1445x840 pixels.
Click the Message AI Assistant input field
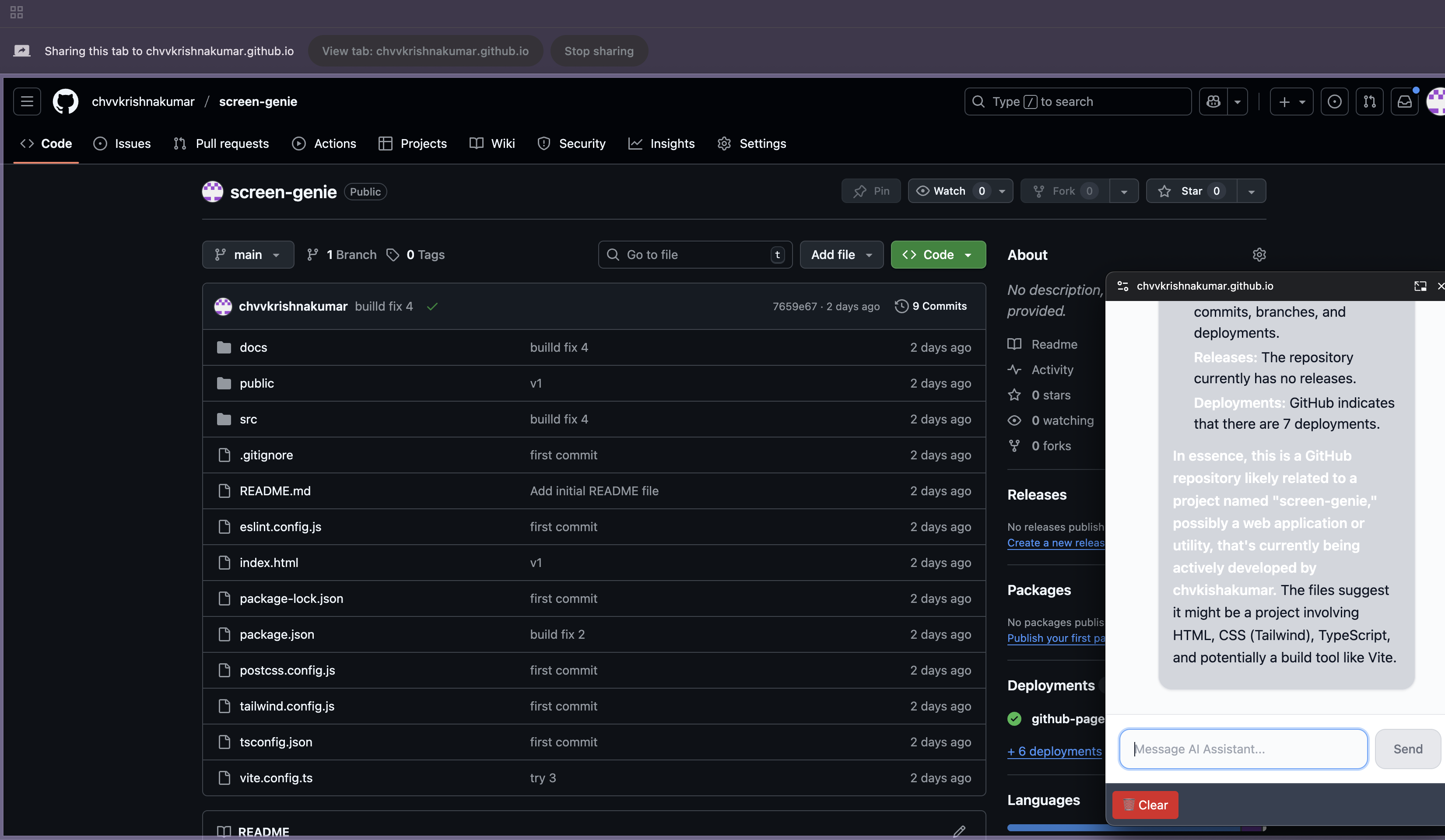1243,749
